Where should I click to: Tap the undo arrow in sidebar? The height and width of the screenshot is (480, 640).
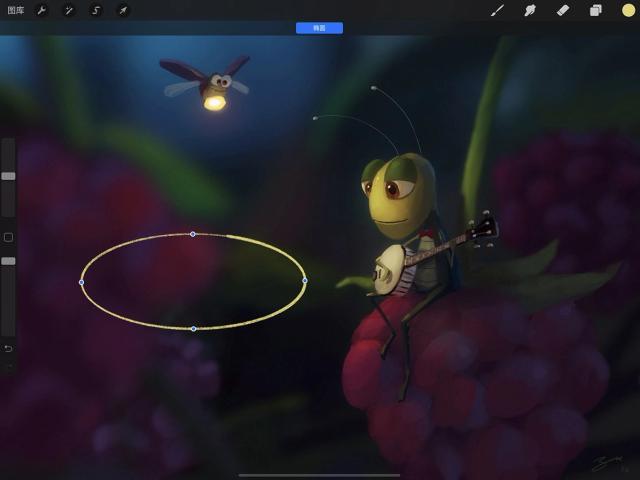pyautogui.click(x=8, y=348)
